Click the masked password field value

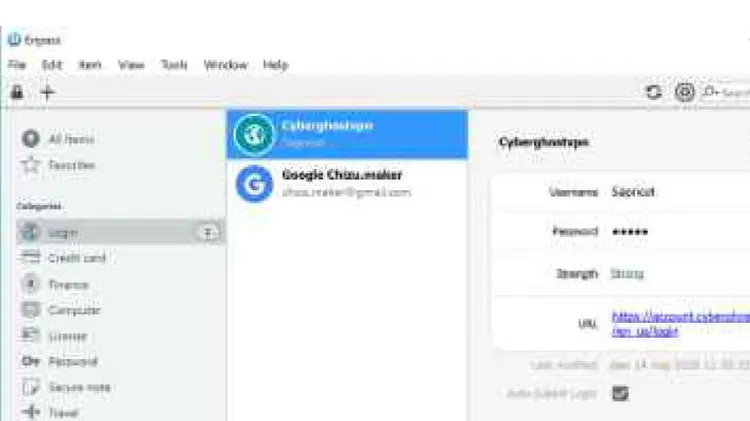click(630, 232)
